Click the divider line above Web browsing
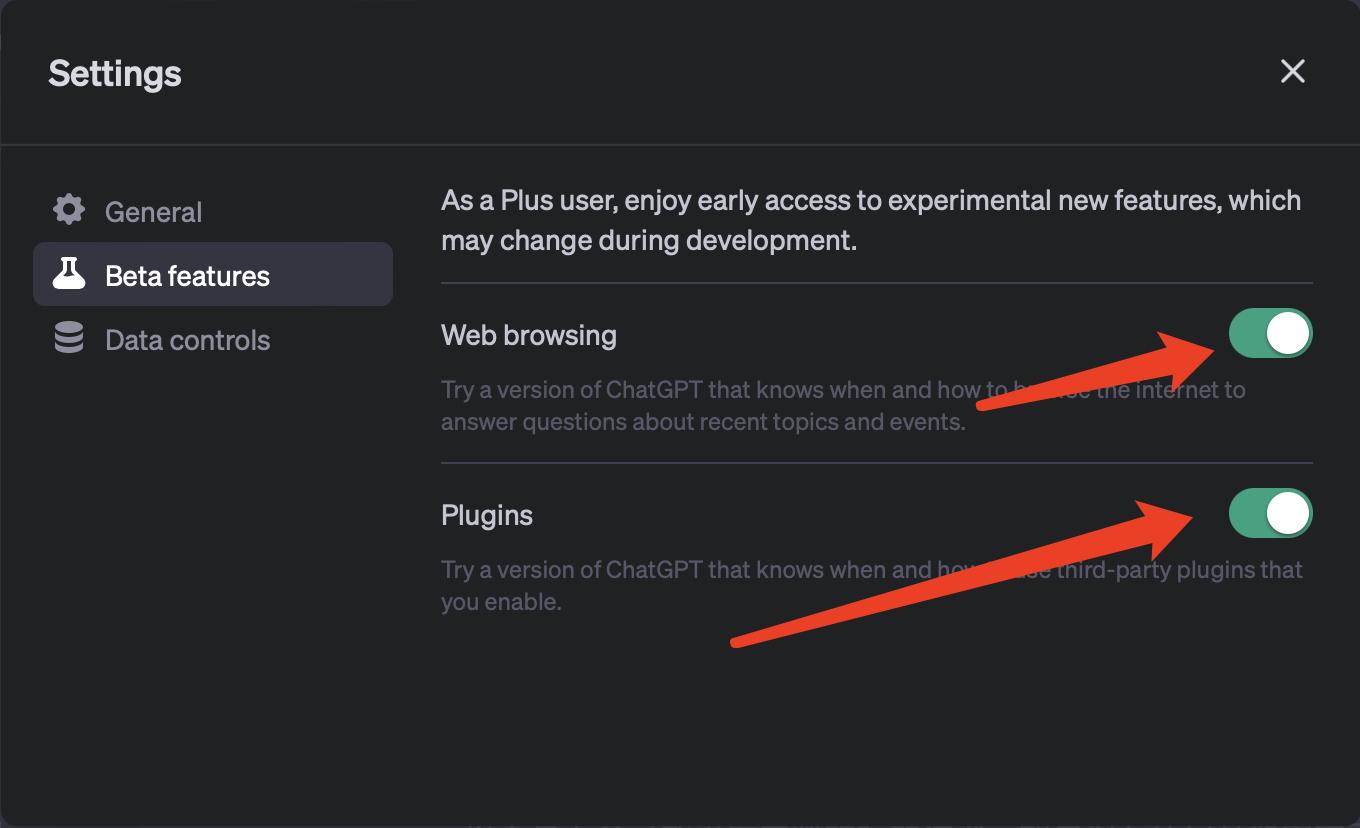Image resolution: width=1360 pixels, height=828 pixels. tap(876, 283)
